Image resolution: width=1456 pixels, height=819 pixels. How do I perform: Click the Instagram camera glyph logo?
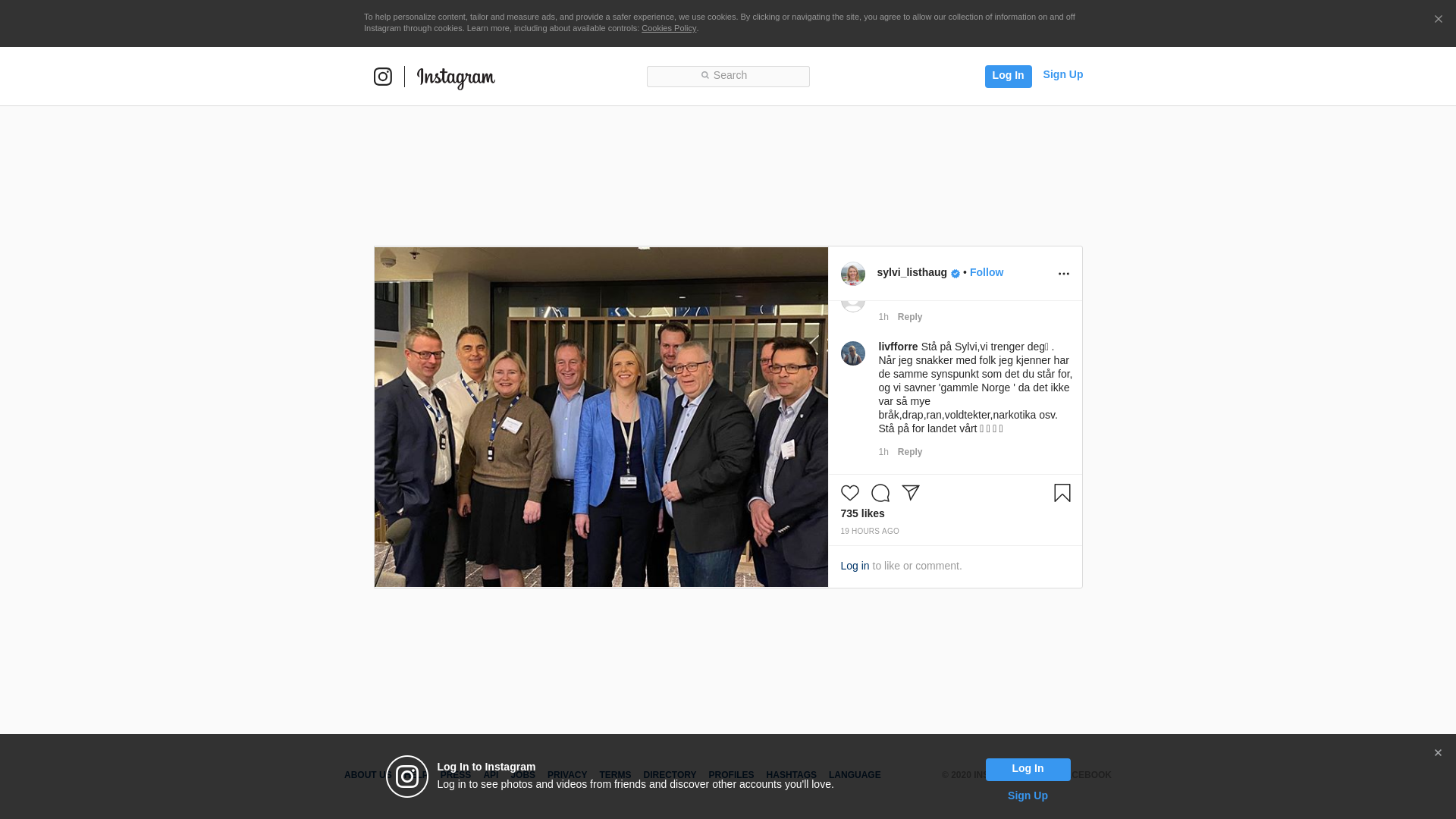tap(383, 77)
